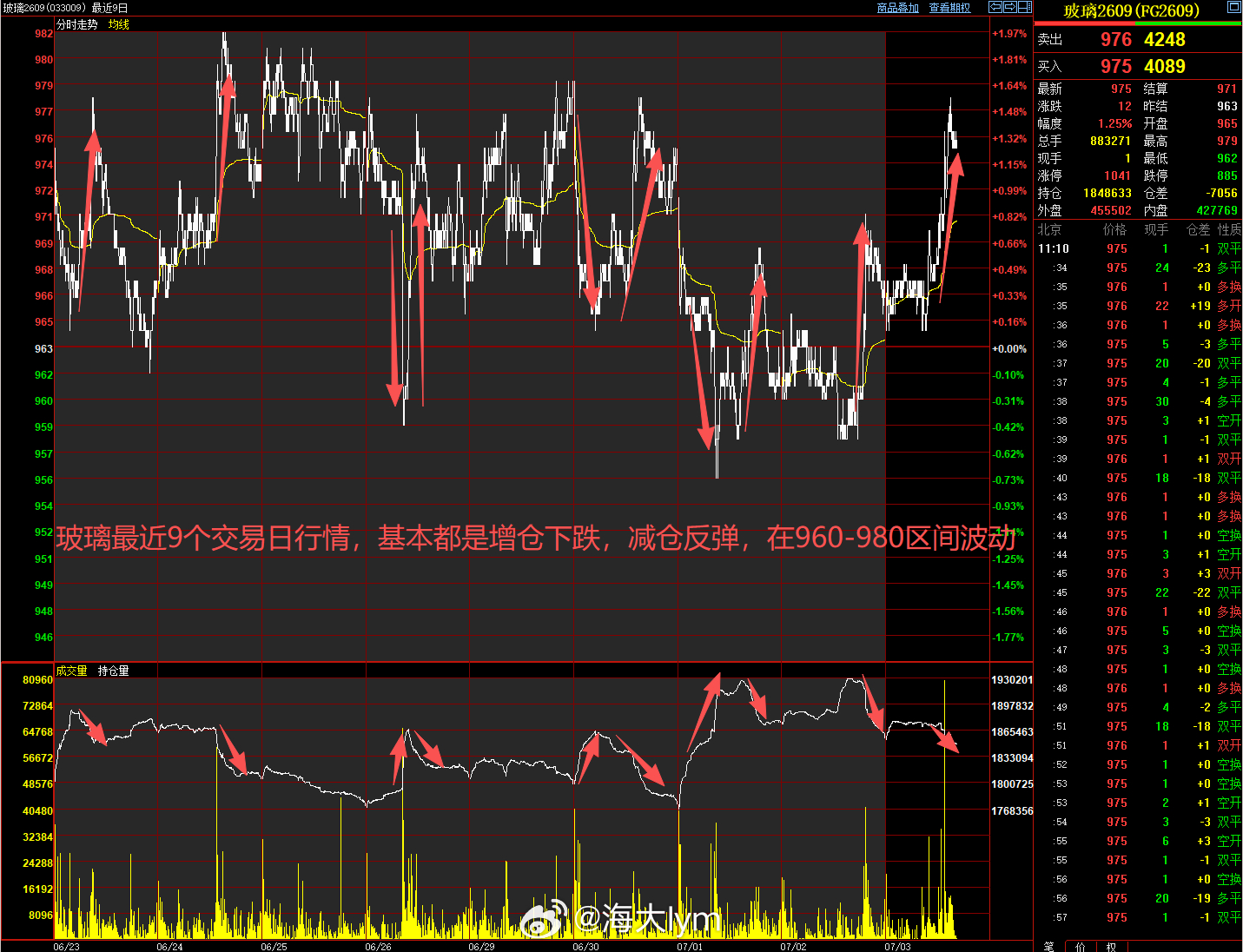The height and width of the screenshot is (952, 1243).
Task: Select the :40 双平 tick row with -18
Action: [x=1138, y=478]
